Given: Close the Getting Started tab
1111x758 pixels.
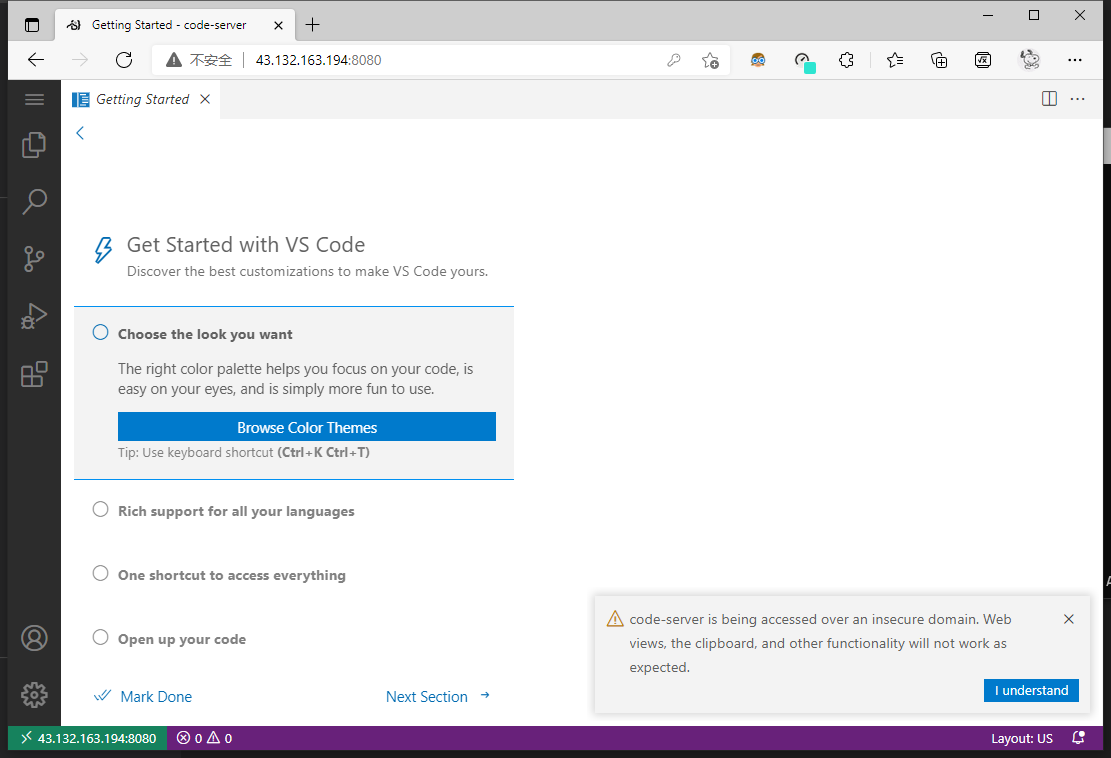Looking at the screenshot, I should click(205, 99).
